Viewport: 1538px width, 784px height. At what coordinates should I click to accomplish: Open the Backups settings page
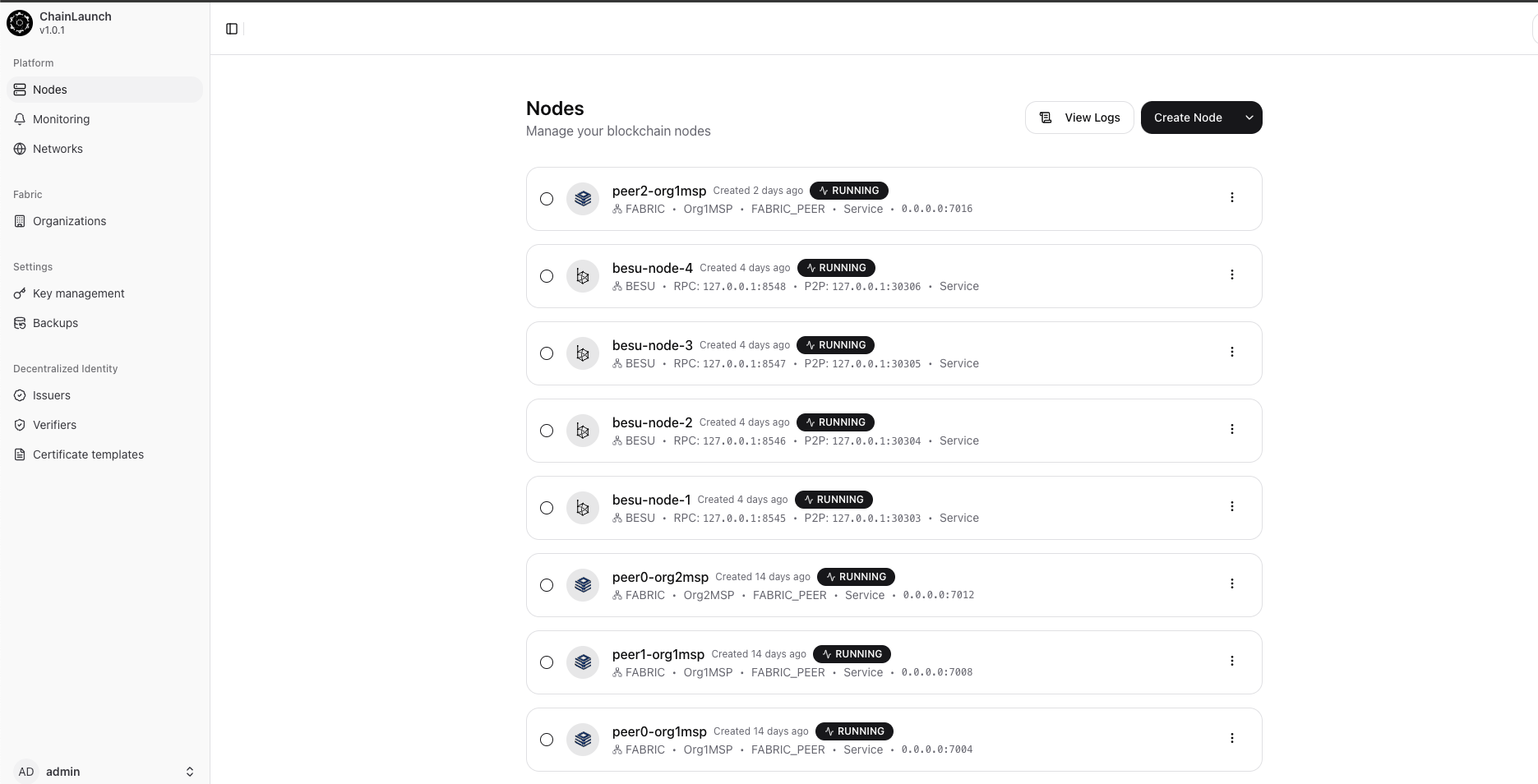56,323
